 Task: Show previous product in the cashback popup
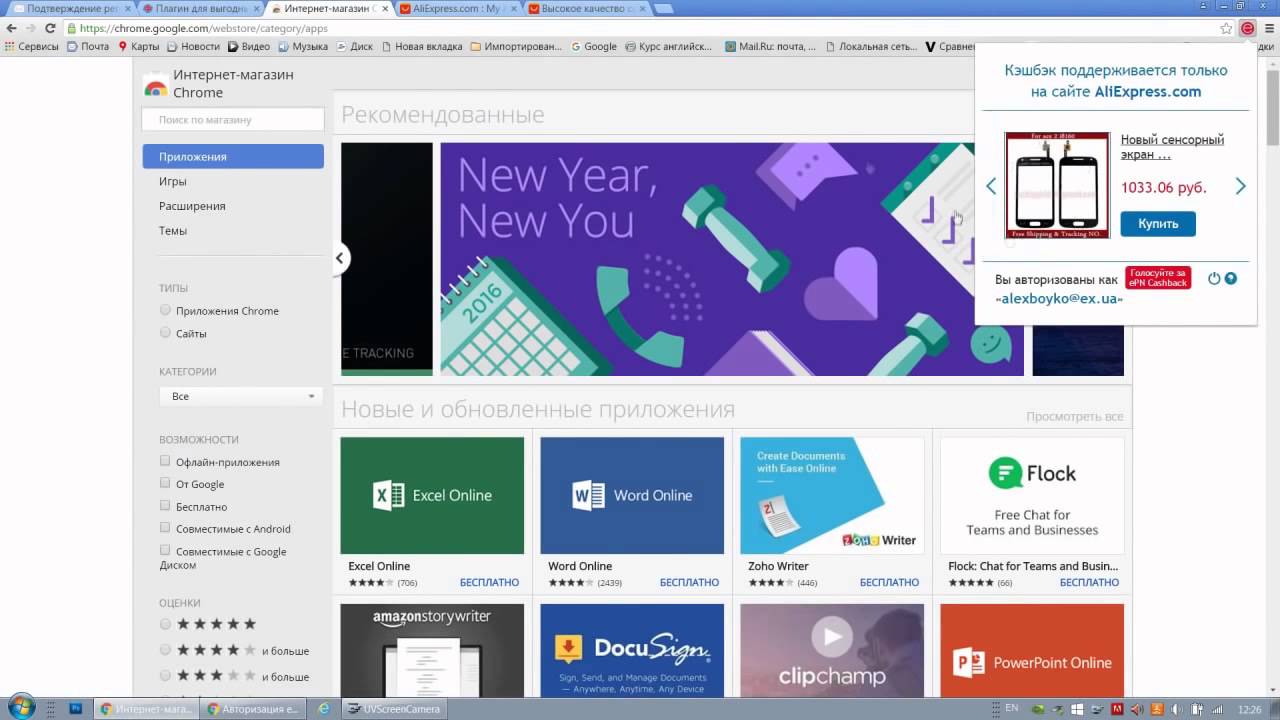(991, 186)
